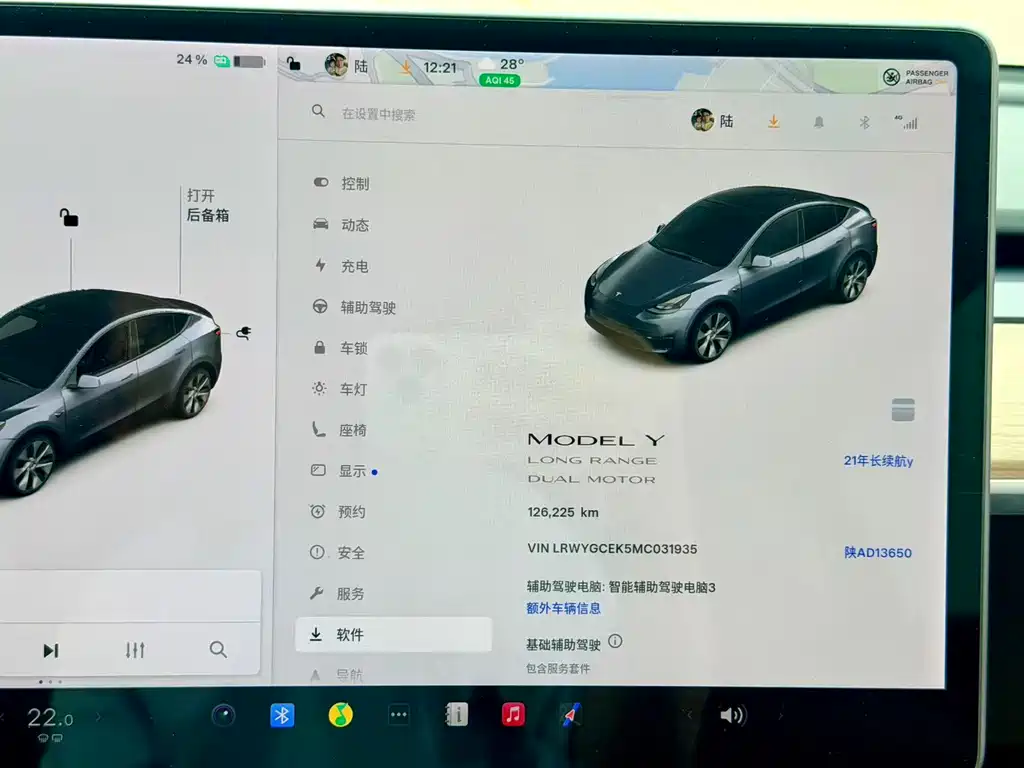Tap the 12:21 clock in status bar

click(440, 67)
